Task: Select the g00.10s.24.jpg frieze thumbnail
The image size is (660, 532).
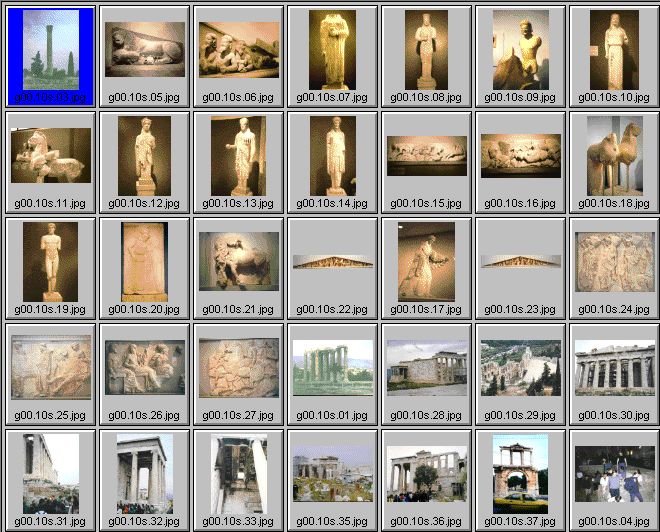Action: click(x=614, y=262)
